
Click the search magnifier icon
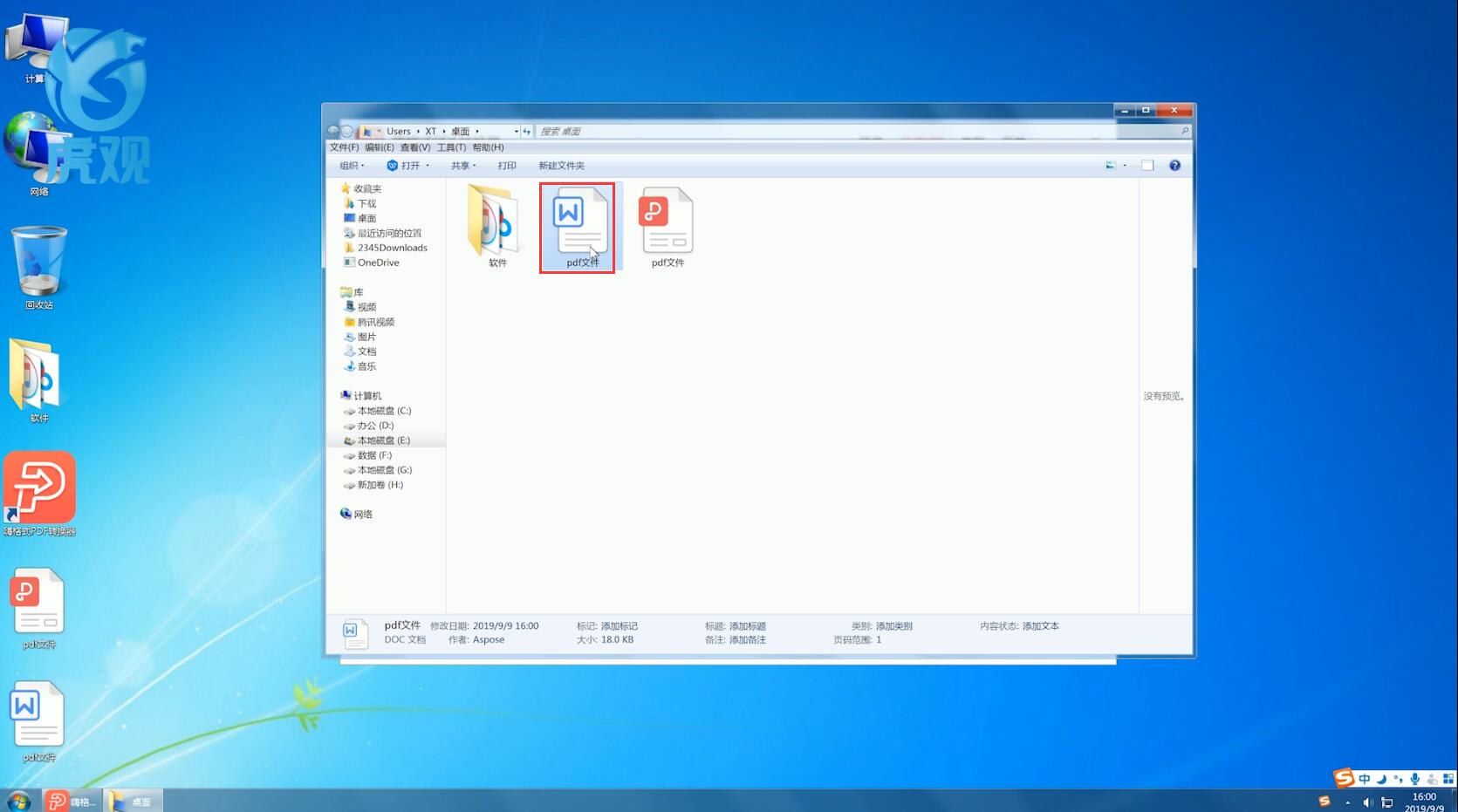pos(1185,132)
